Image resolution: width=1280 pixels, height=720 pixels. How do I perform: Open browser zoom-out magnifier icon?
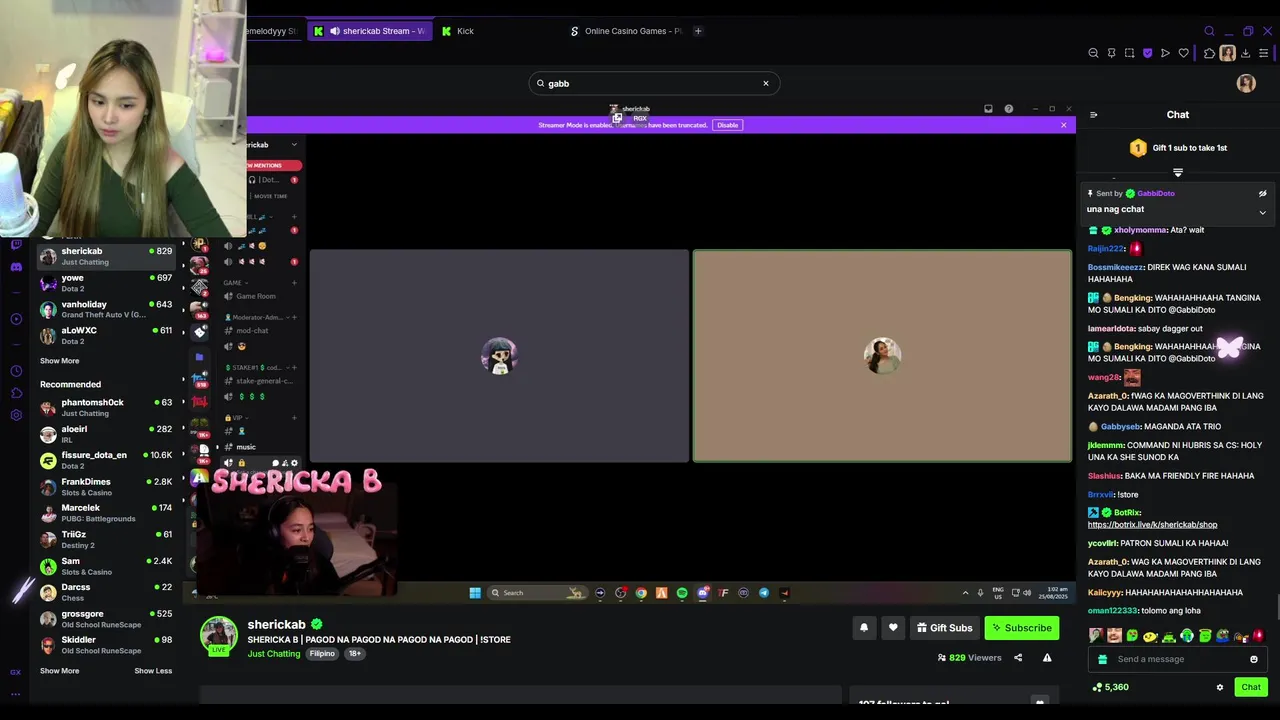click(x=1093, y=53)
